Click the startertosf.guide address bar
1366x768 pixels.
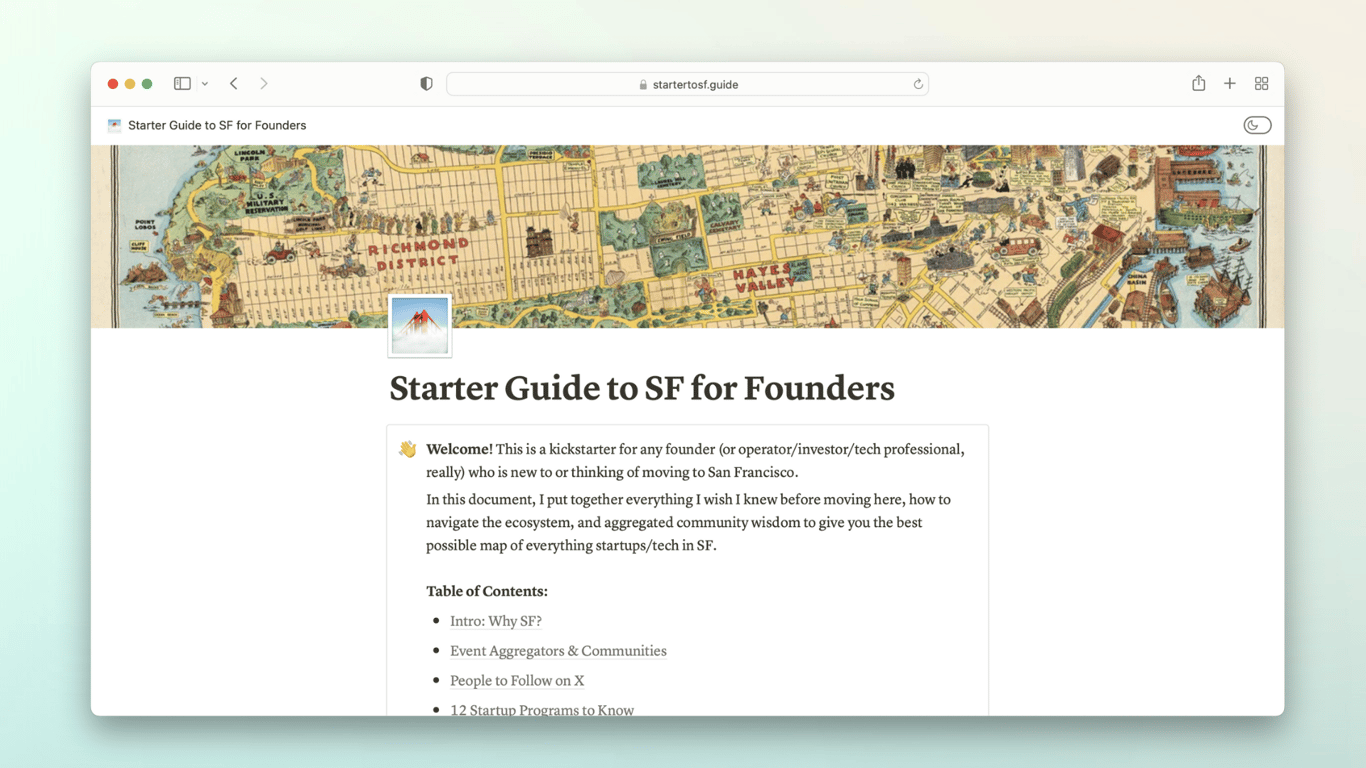(x=687, y=84)
